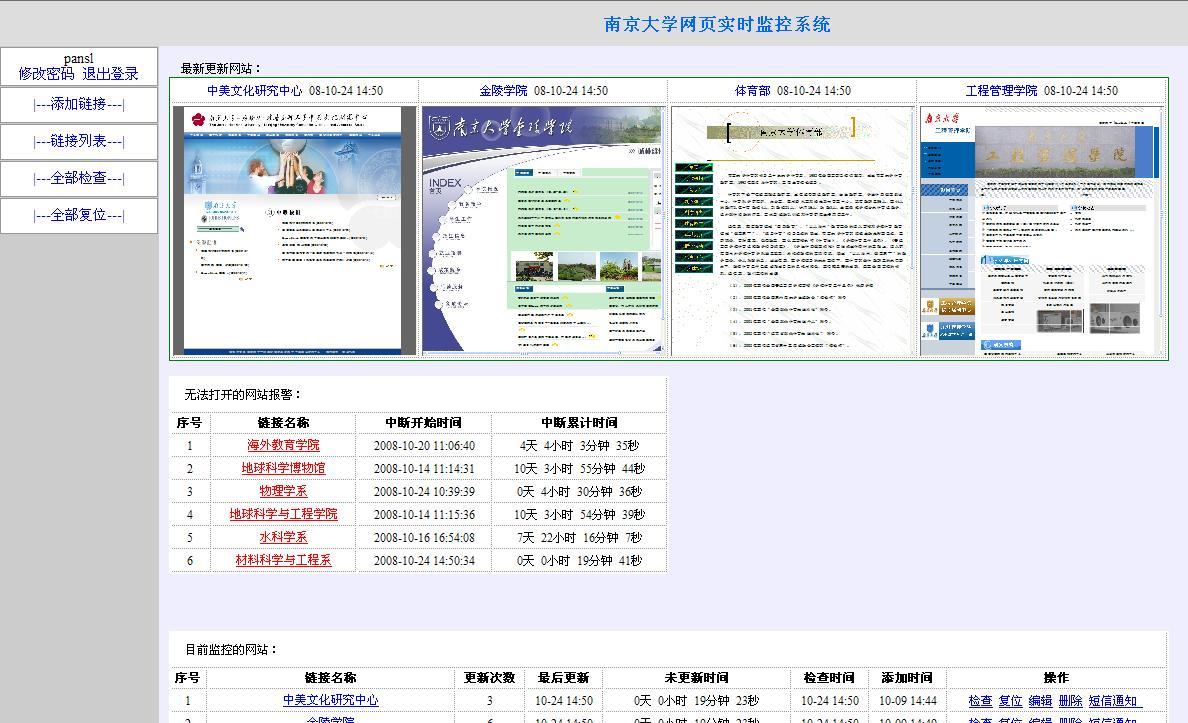Click the 中美文化研究中心 website screenshot

coord(295,230)
